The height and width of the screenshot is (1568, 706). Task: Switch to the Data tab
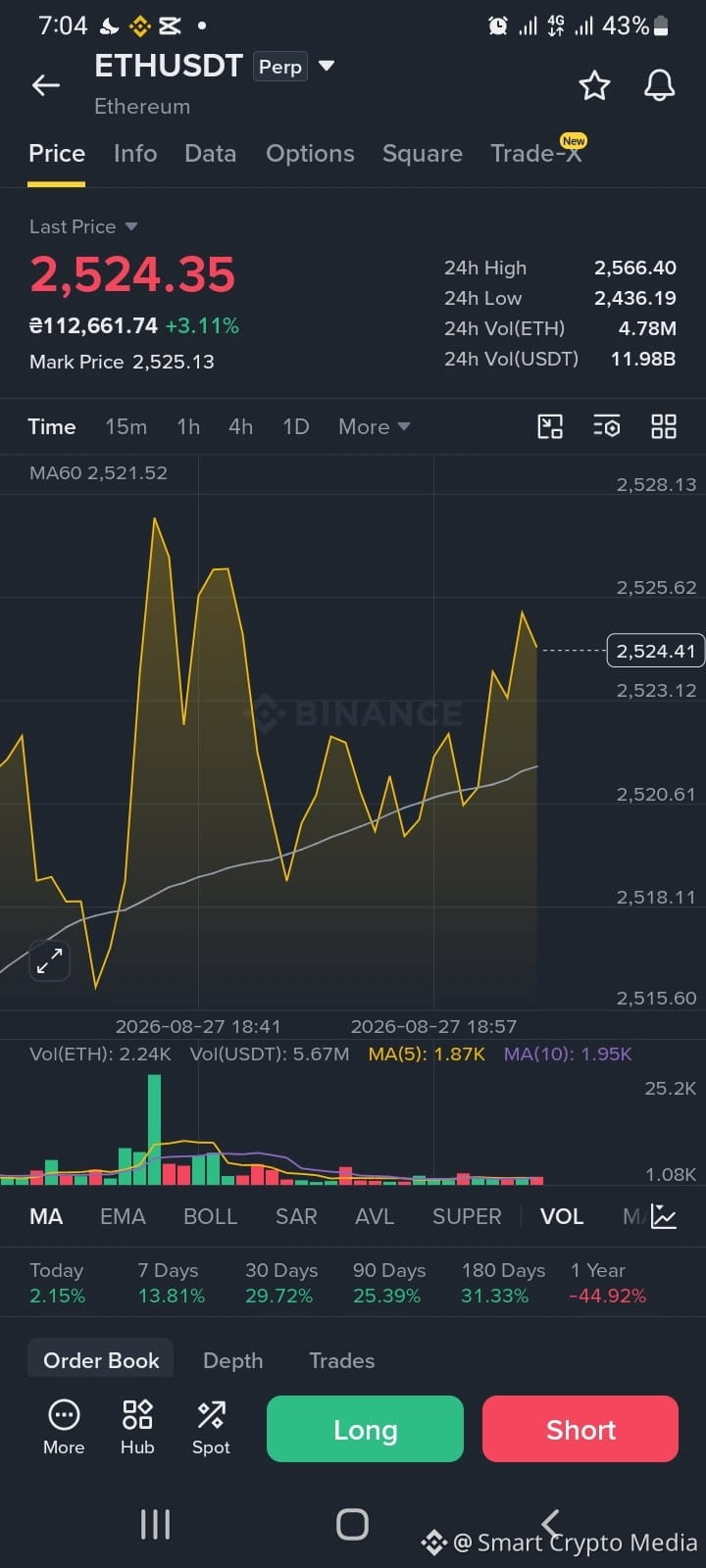[x=210, y=154]
